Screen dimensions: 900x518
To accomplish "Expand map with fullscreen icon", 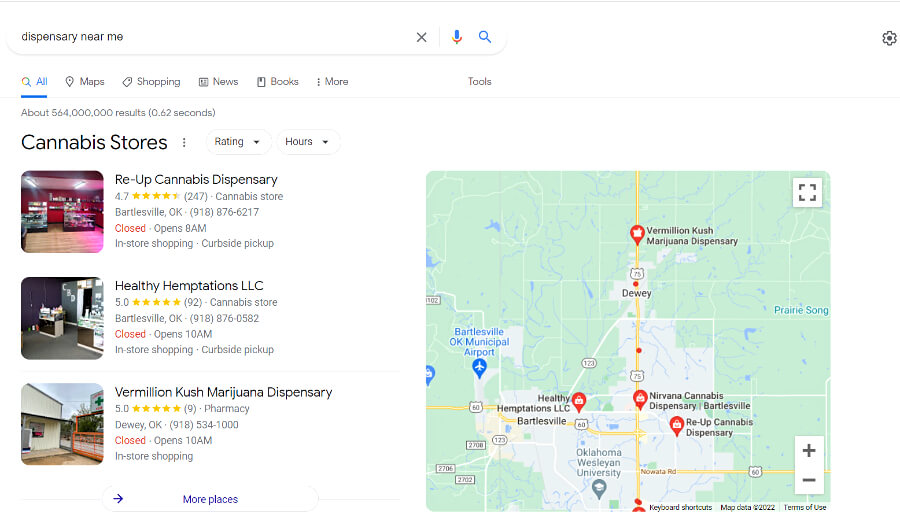I will [x=807, y=192].
